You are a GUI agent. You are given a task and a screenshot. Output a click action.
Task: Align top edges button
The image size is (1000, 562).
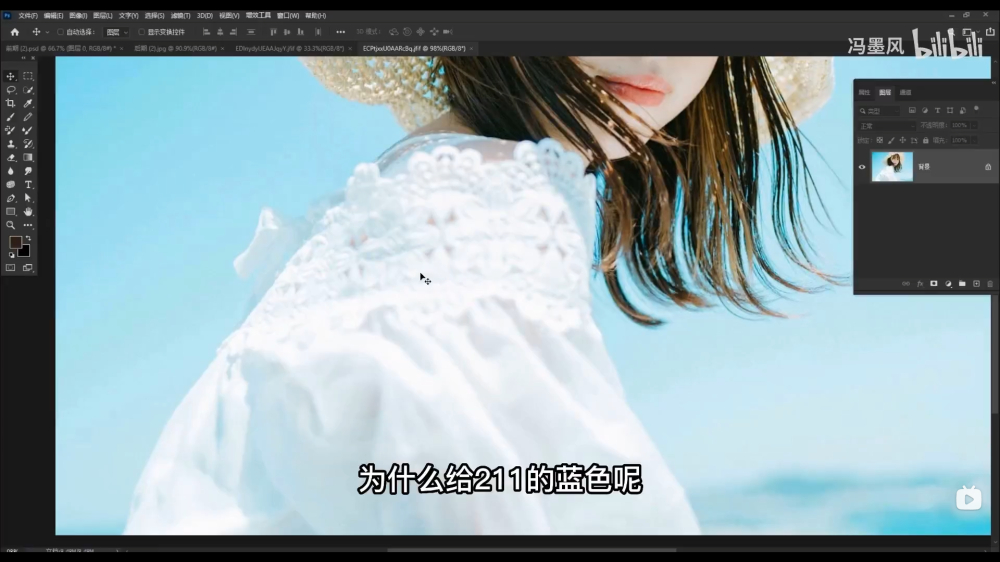point(273,32)
